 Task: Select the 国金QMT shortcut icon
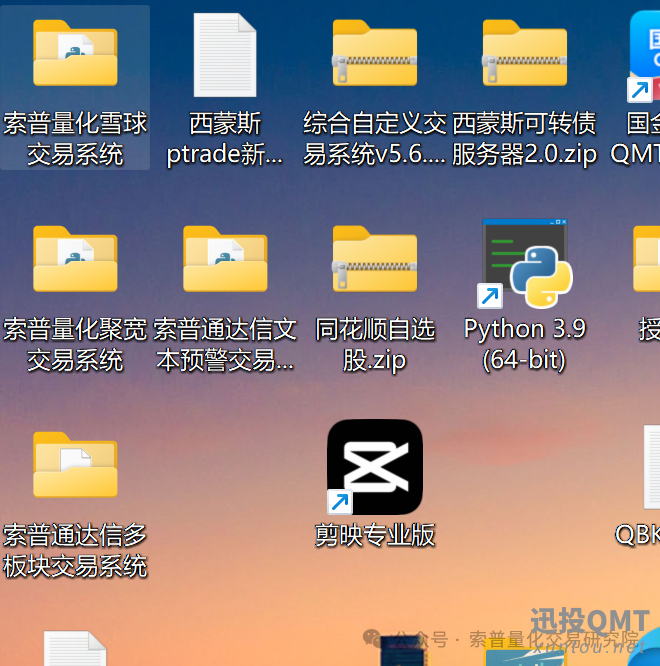(x=645, y=55)
